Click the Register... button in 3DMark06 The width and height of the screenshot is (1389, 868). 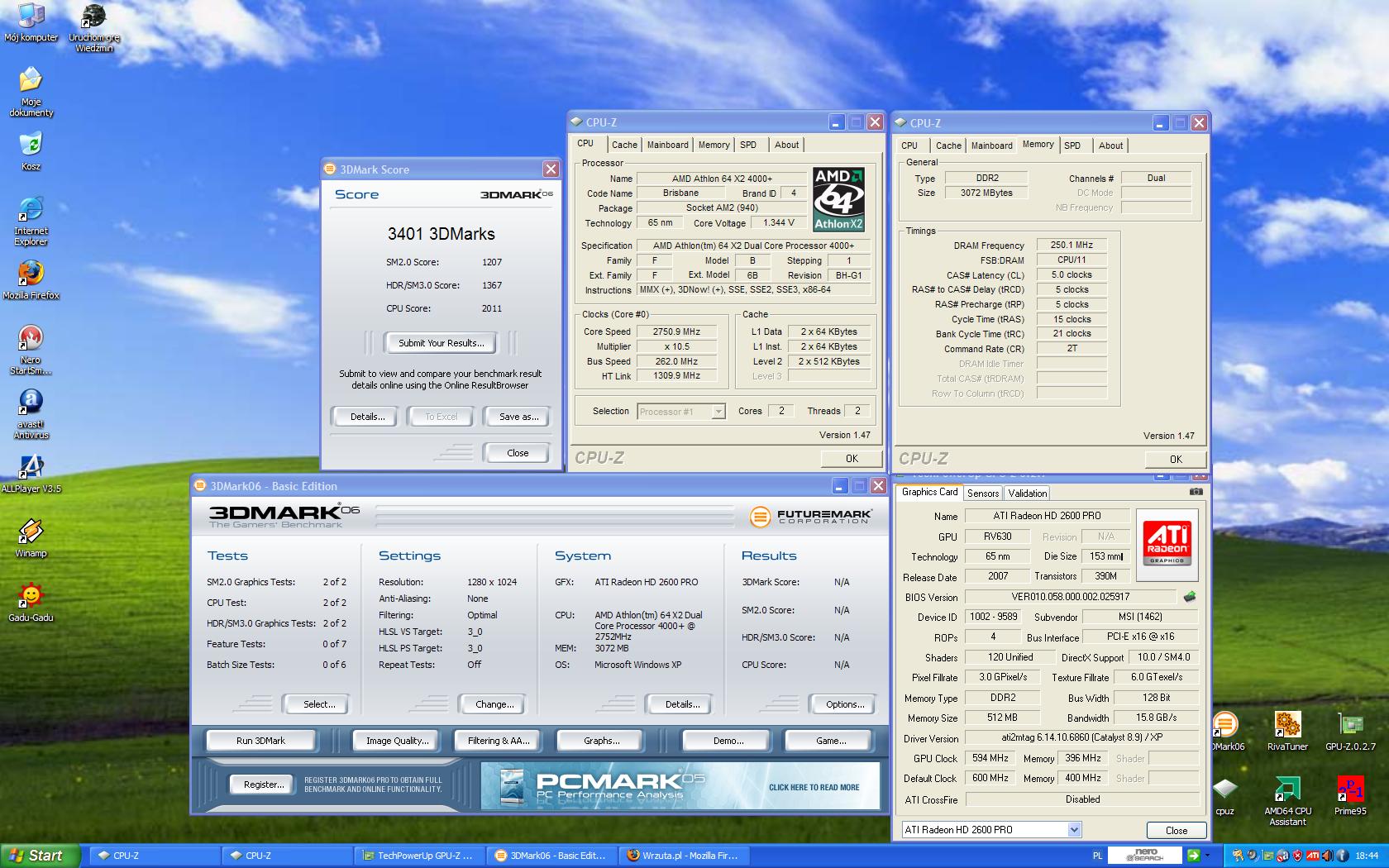click(x=263, y=785)
